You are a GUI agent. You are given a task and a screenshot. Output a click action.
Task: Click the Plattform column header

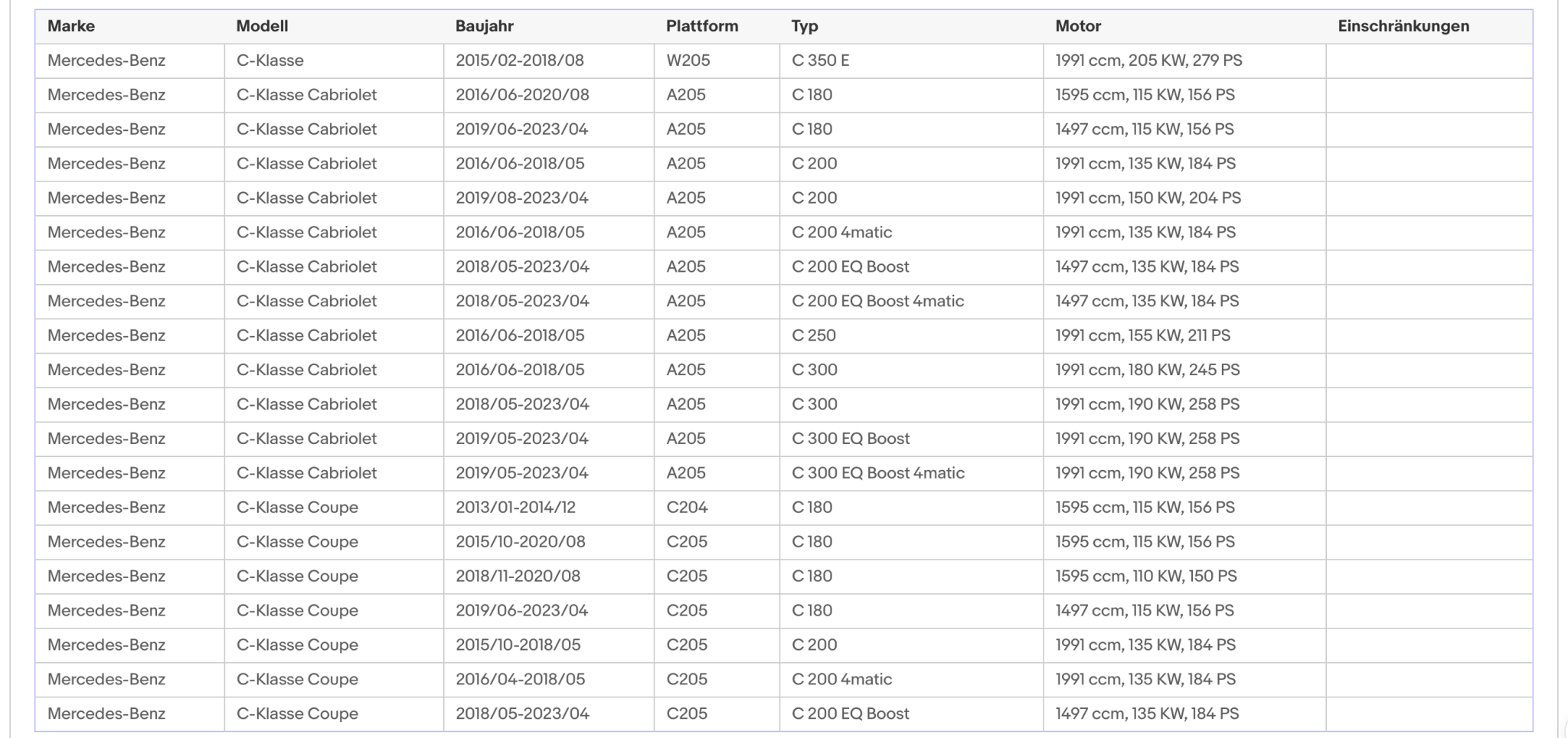(717, 26)
